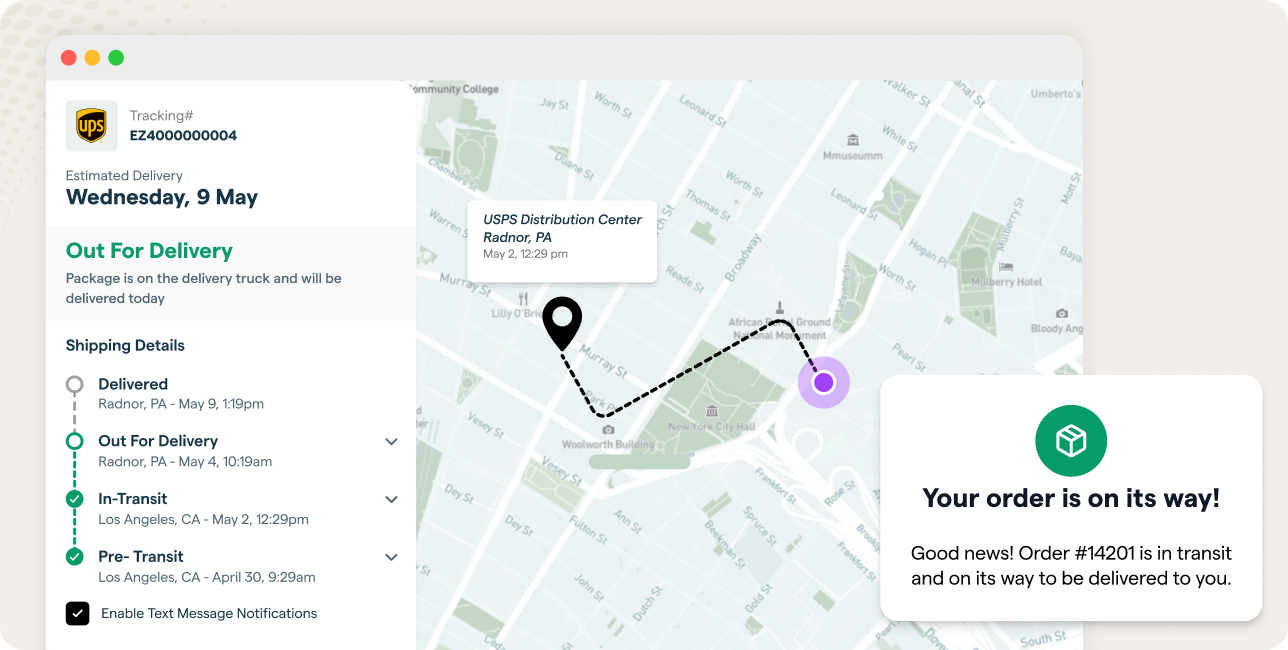Screen dimensions: 1288x650
Task: Click the tracking number EZ4000000004
Action: pyautogui.click(x=183, y=135)
